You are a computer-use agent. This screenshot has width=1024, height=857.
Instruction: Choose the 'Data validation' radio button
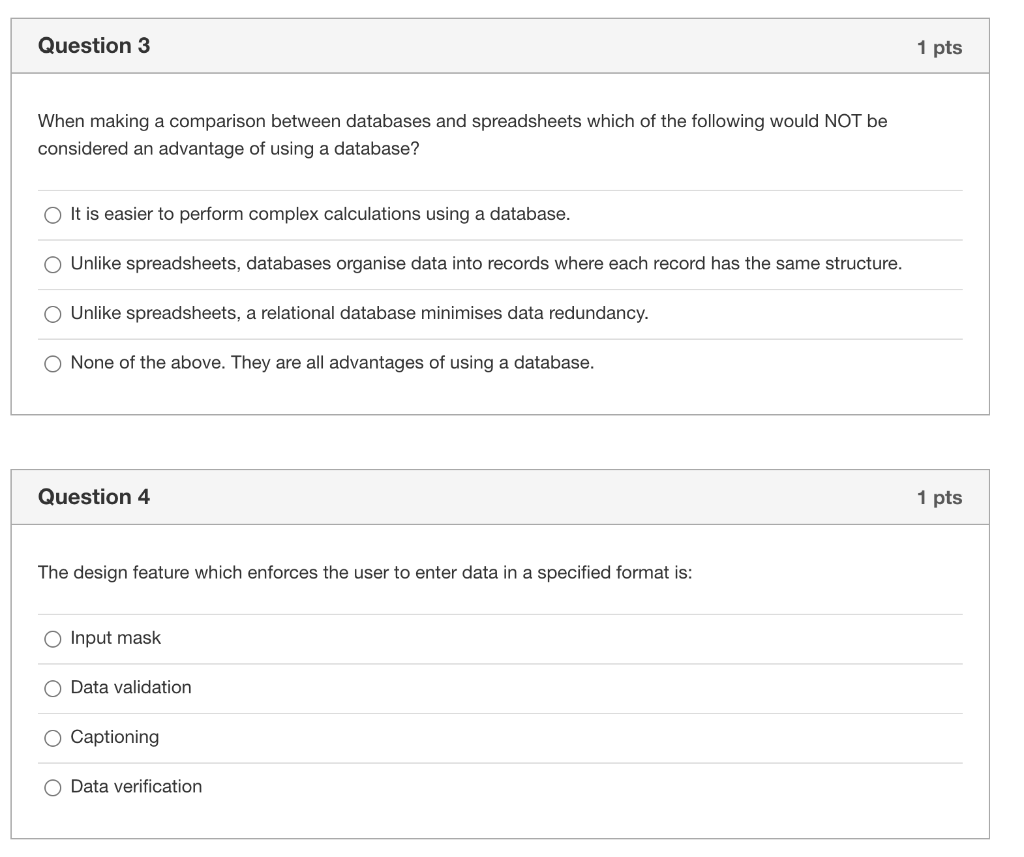tap(52, 688)
